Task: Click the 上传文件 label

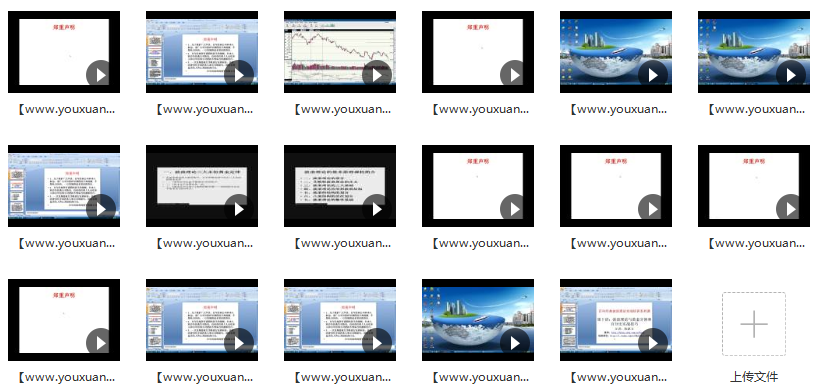Action: click(x=754, y=377)
